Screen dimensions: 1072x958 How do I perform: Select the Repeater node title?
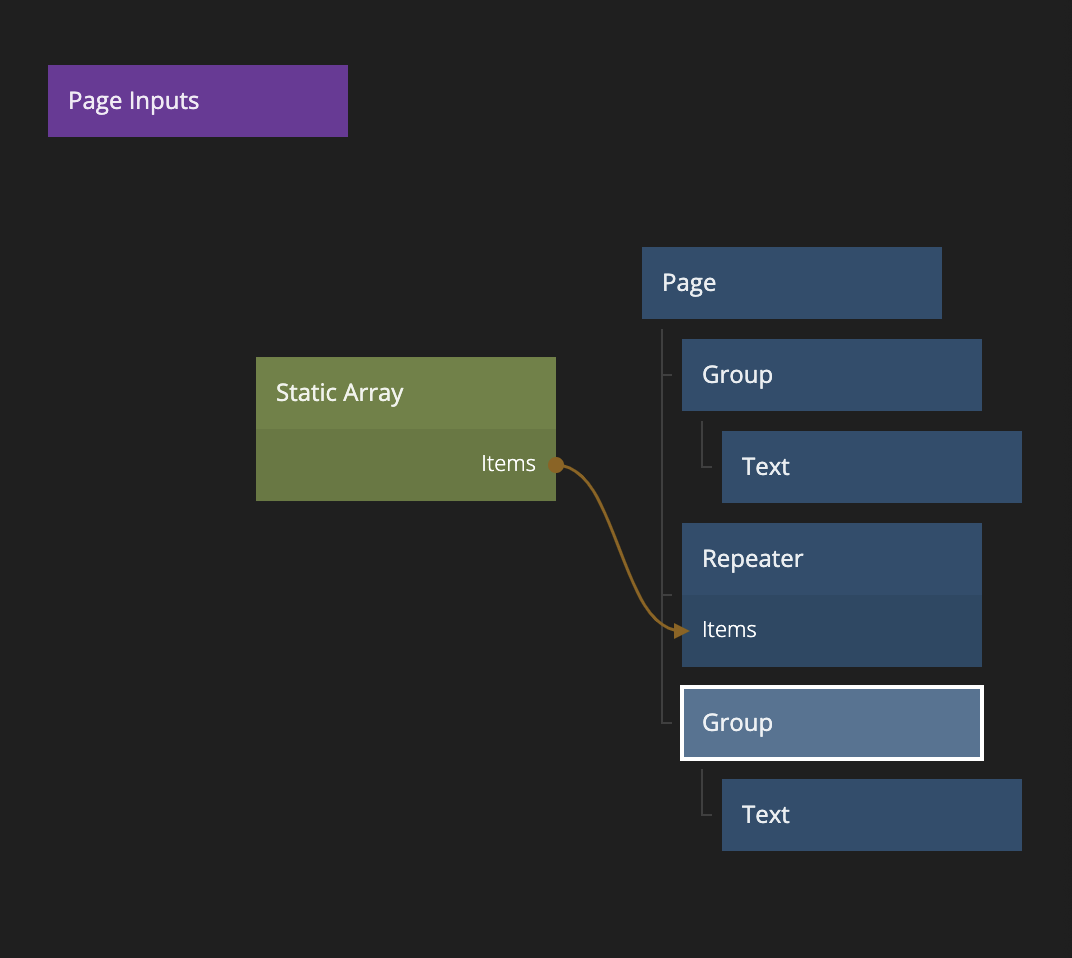831,559
